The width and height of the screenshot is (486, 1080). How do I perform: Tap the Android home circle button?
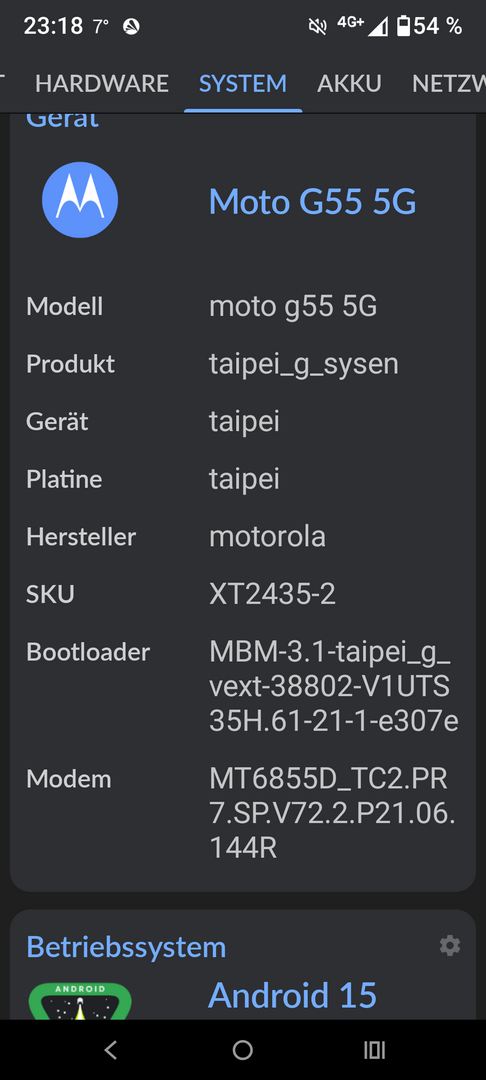[242, 1050]
